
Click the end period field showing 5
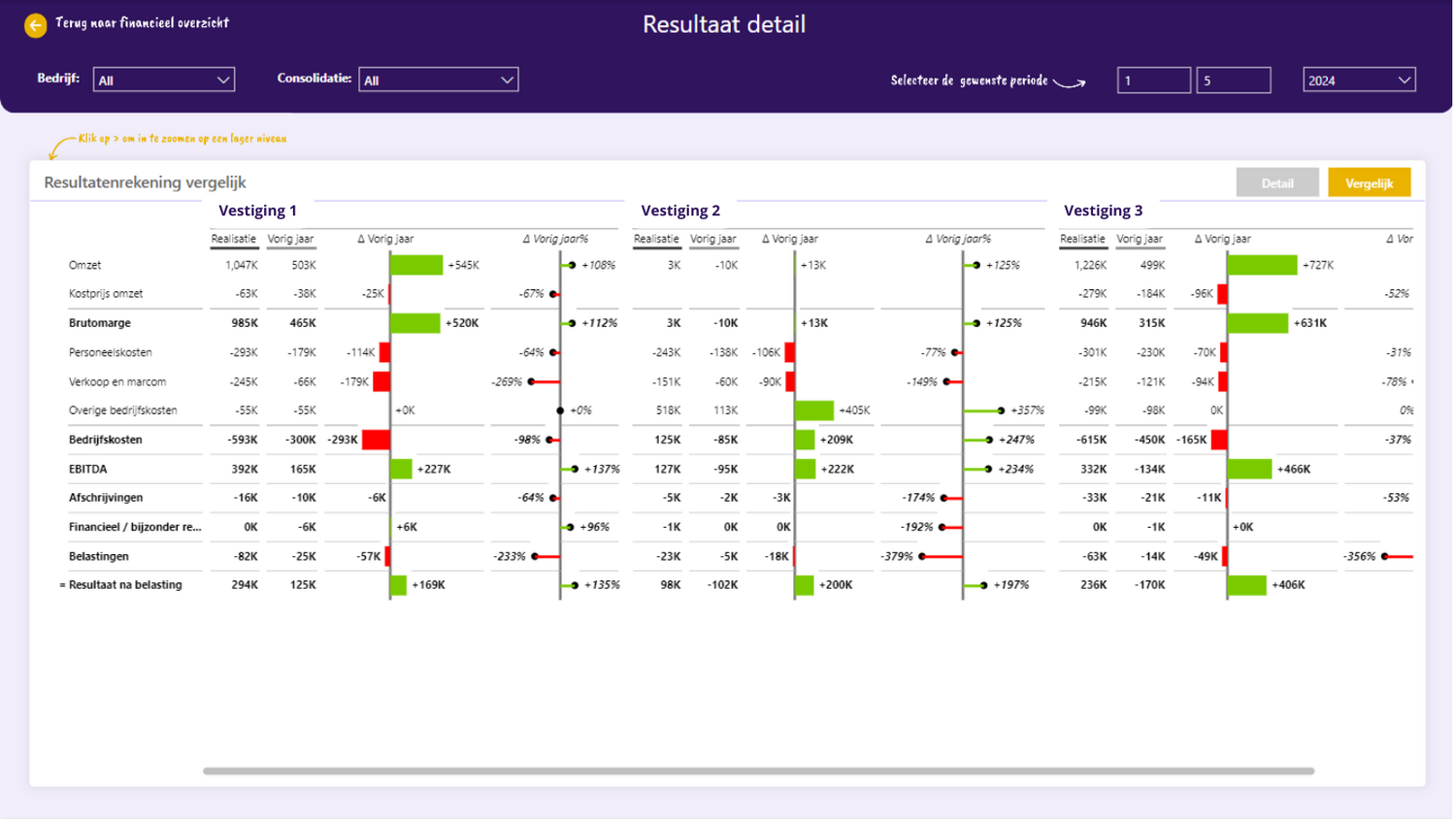[x=1233, y=80]
